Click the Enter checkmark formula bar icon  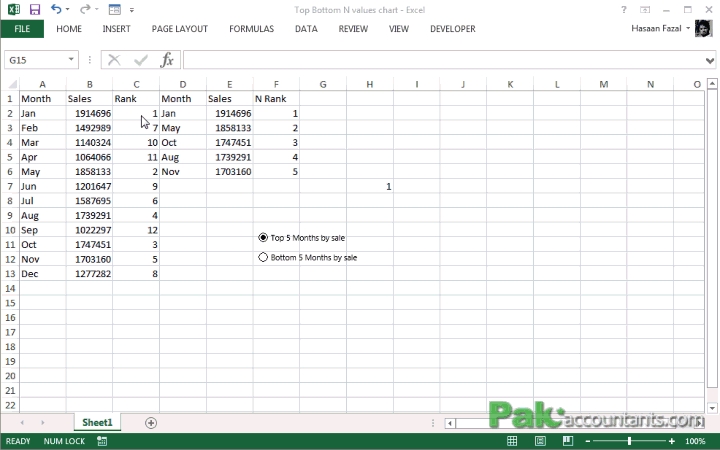coord(141,60)
